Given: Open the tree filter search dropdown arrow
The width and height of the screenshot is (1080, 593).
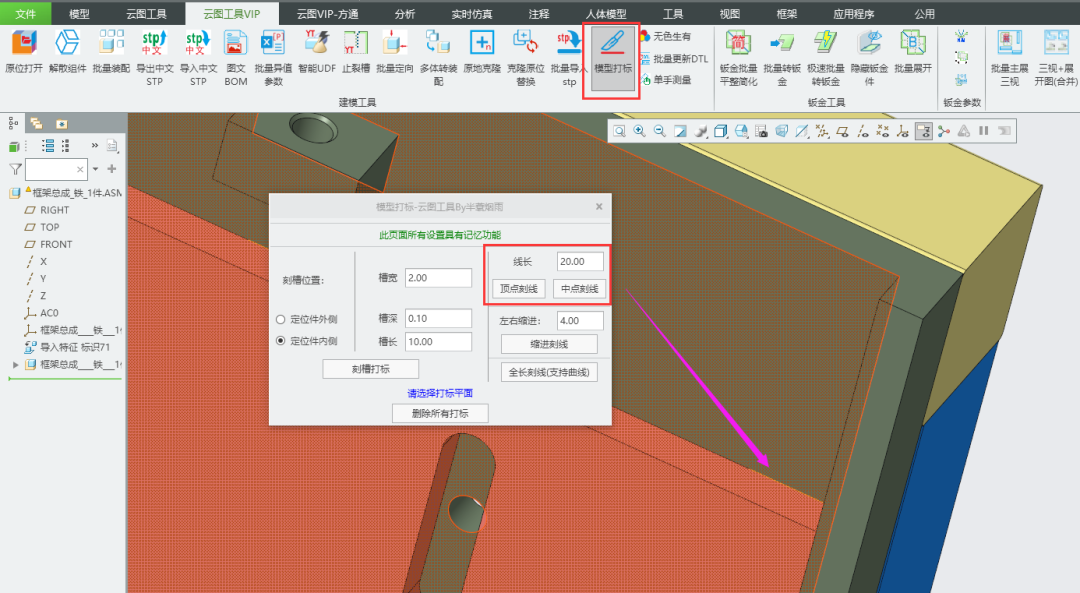Looking at the screenshot, I should (95, 169).
